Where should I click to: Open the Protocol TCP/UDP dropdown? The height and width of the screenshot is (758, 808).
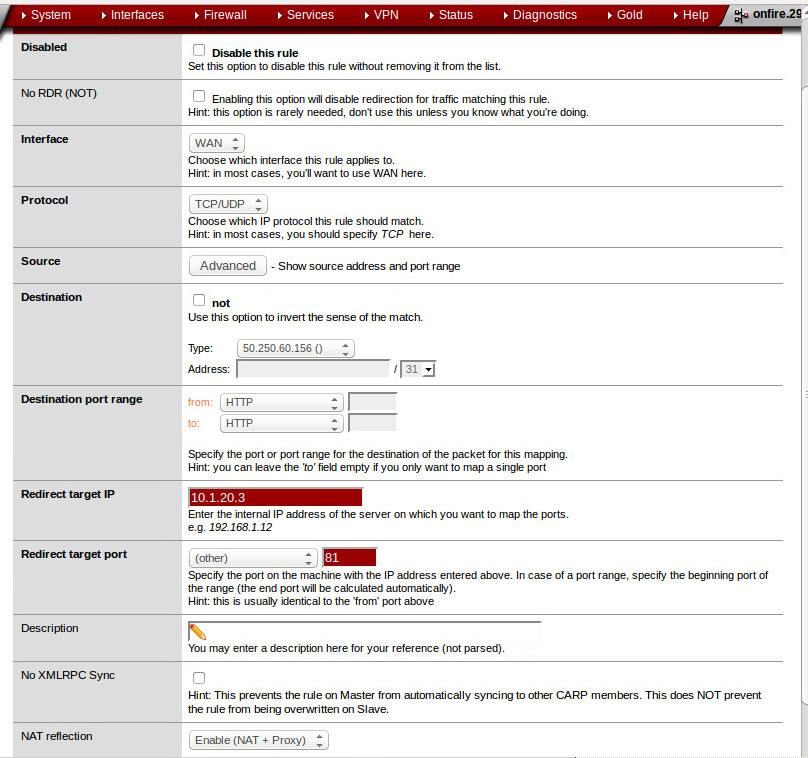[228, 204]
